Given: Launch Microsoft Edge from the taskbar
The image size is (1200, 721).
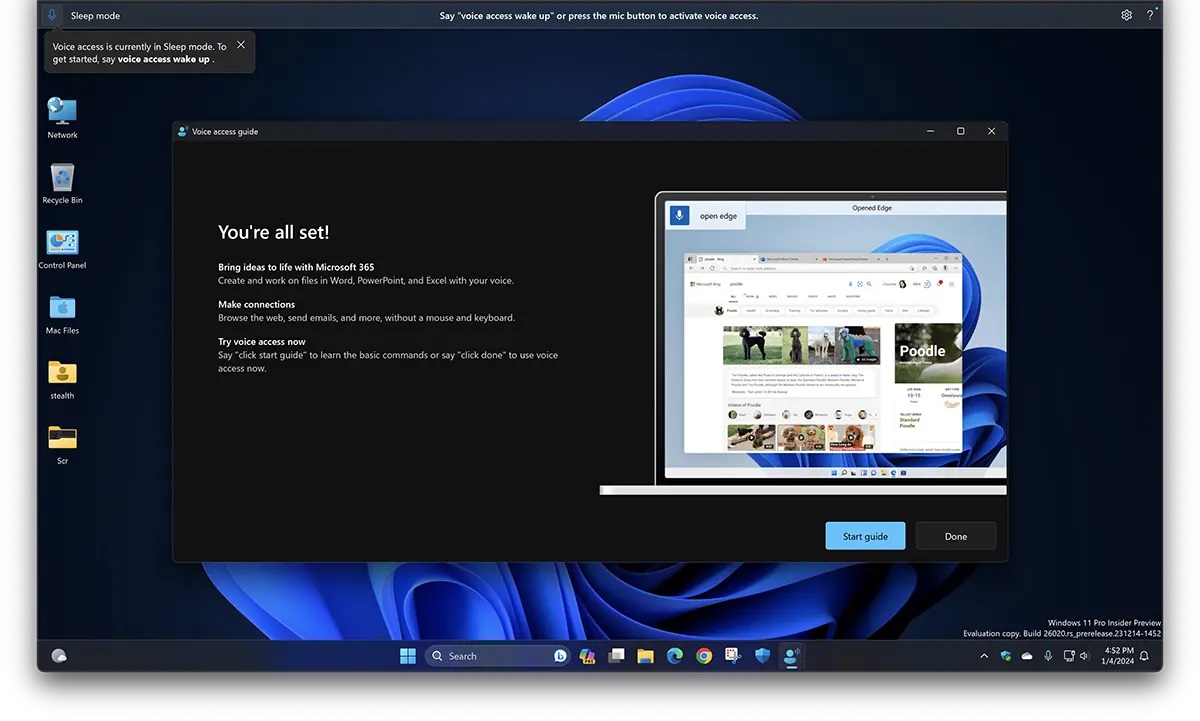Looking at the screenshot, I should coord(675,656).
